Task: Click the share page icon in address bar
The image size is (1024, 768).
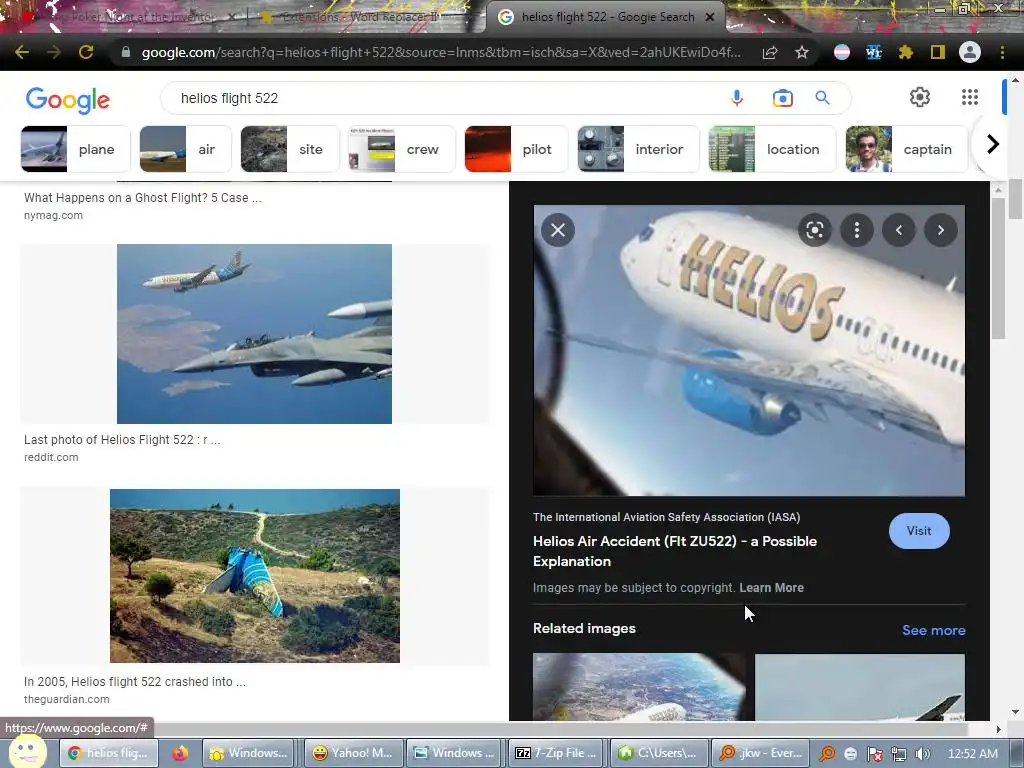Action: pos(770,52)
